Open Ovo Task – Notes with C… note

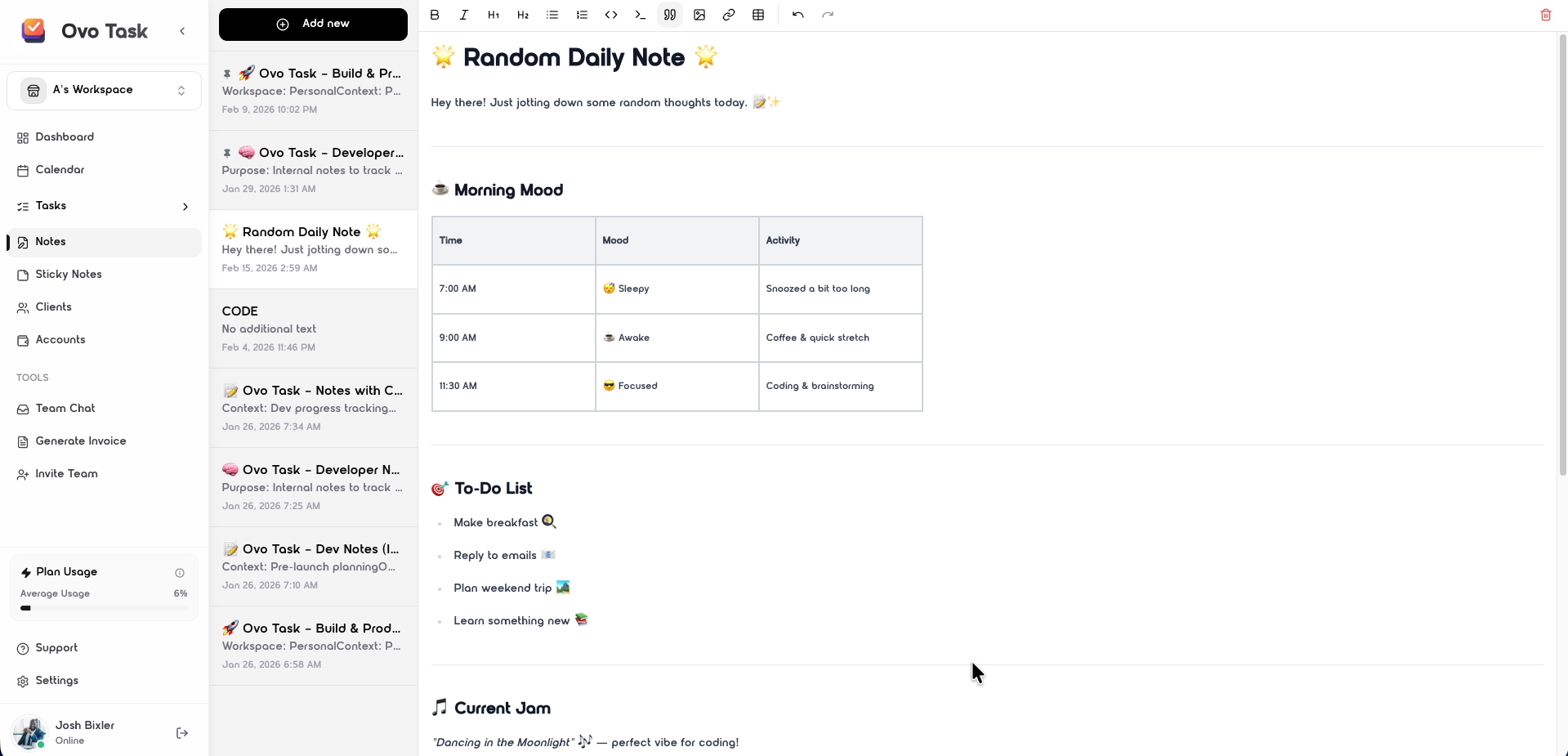pyautogui.click(x=313, y=408)
